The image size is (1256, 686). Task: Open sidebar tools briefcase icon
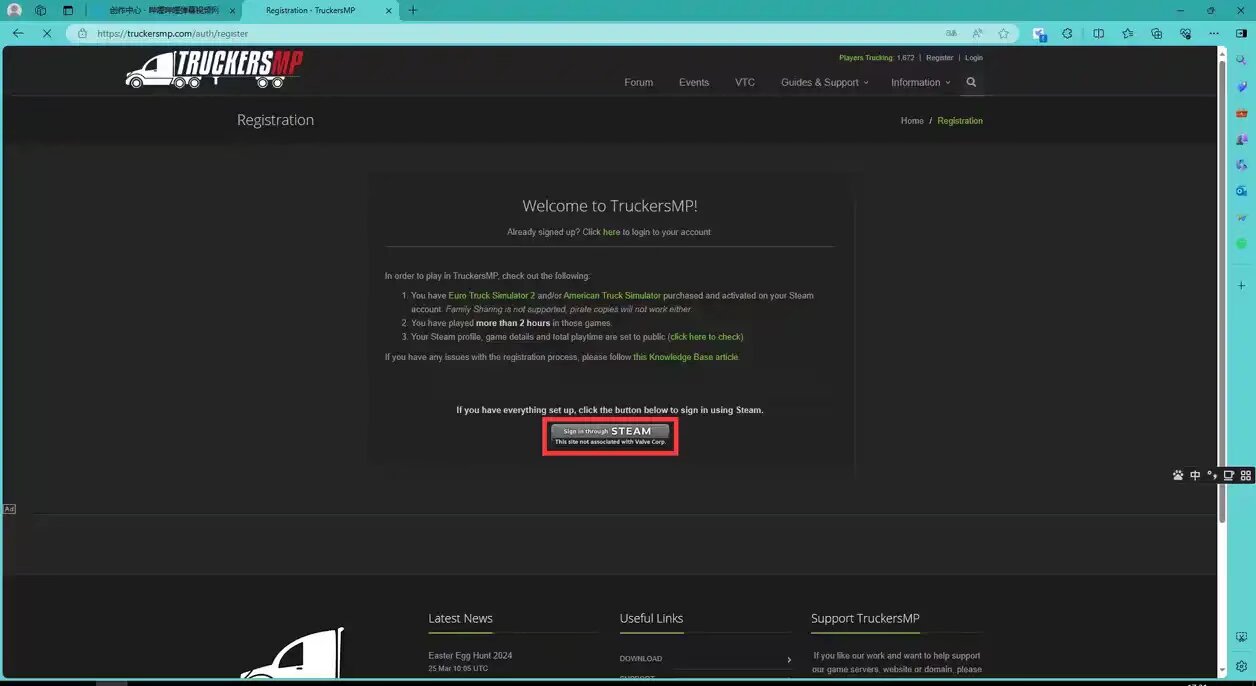[1242, 113]
